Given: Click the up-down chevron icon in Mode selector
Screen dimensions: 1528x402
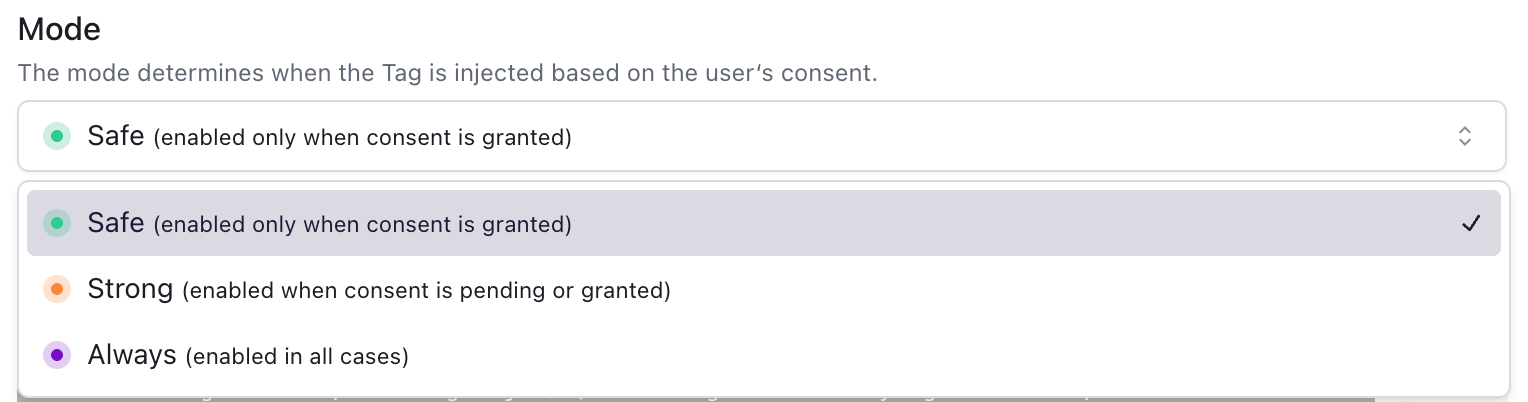Looking at the screenshot, I should [x=1464, y=136].
